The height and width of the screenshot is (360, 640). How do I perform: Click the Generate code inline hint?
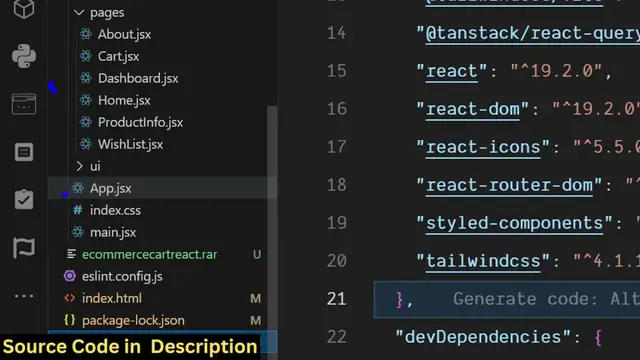(546, 299)
